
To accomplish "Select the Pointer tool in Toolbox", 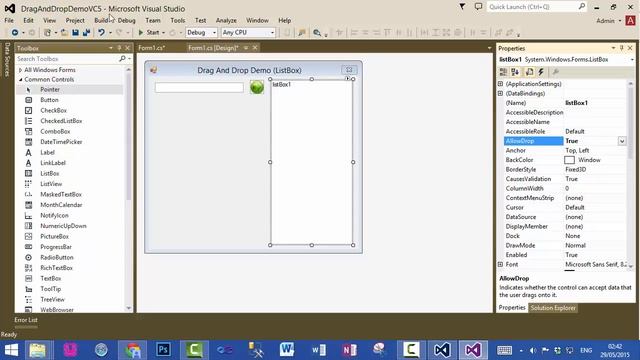I will click(50, 89).
